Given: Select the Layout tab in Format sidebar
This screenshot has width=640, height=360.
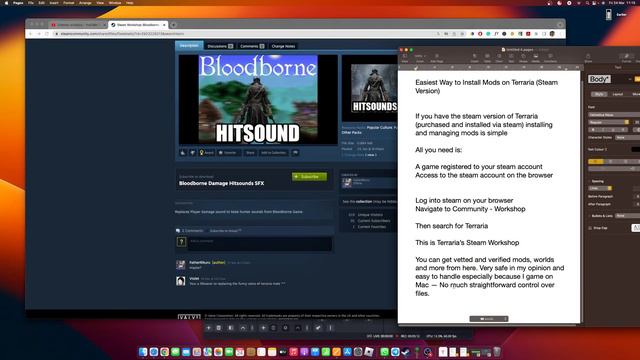Looking at the screenshot, I should [x=618, y=94].
